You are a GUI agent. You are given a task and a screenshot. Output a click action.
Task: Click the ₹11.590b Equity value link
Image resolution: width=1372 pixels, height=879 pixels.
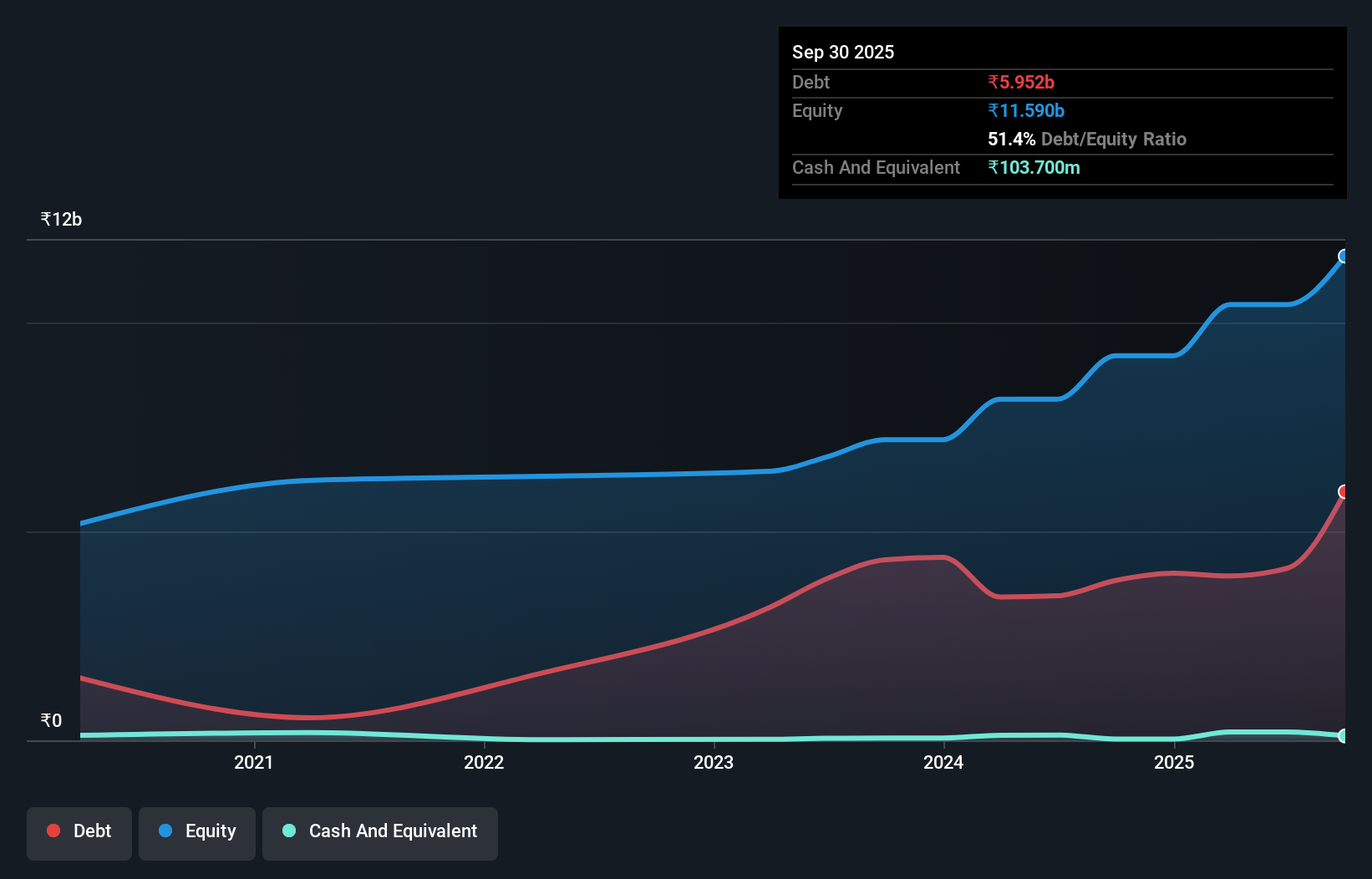pos(1026,110)
